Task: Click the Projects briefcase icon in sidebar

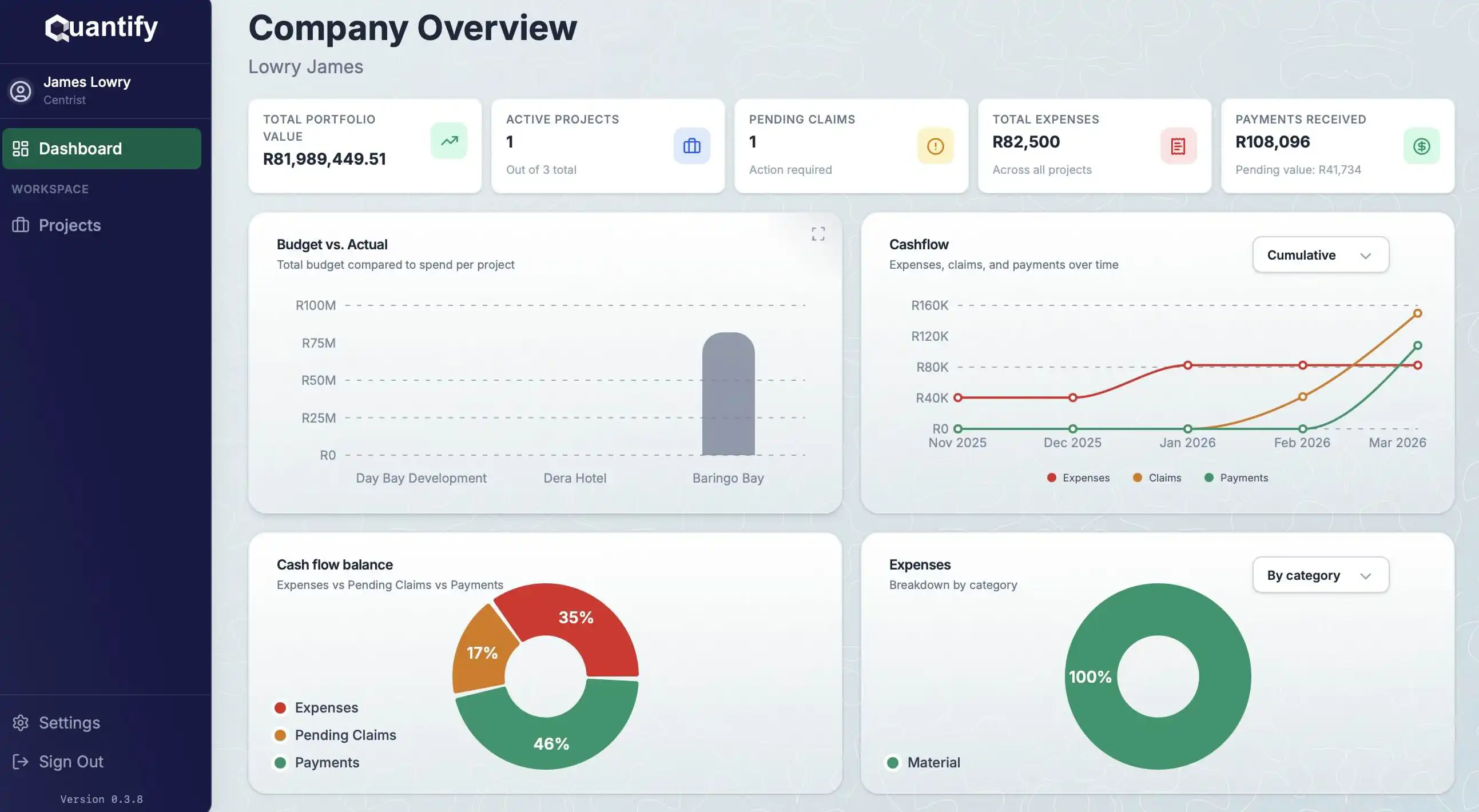Action: click(x=20, y=225)
